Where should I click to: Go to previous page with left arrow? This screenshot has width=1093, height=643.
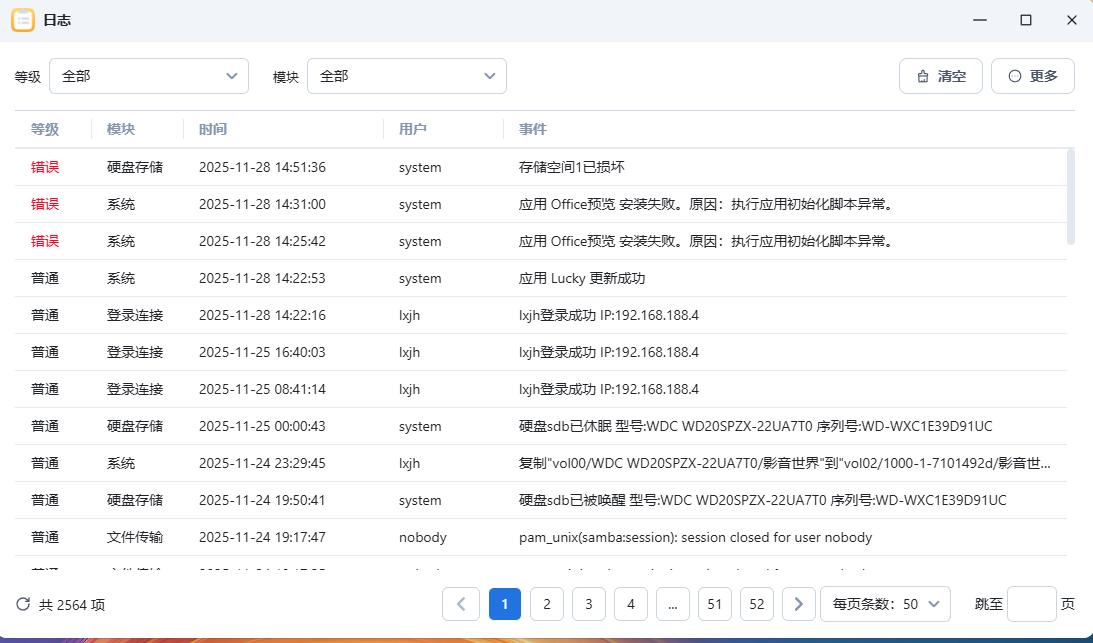461,604
